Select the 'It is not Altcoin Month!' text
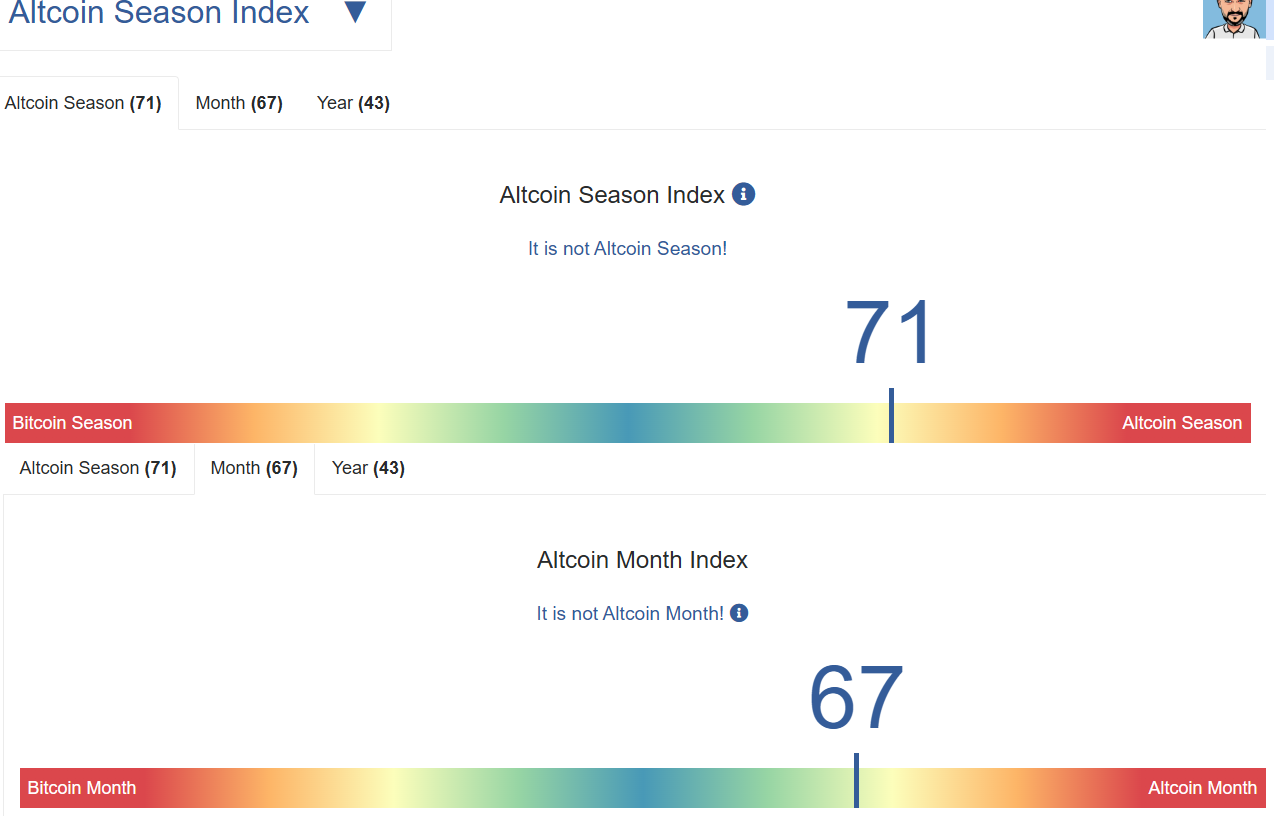 pos(630,613)
